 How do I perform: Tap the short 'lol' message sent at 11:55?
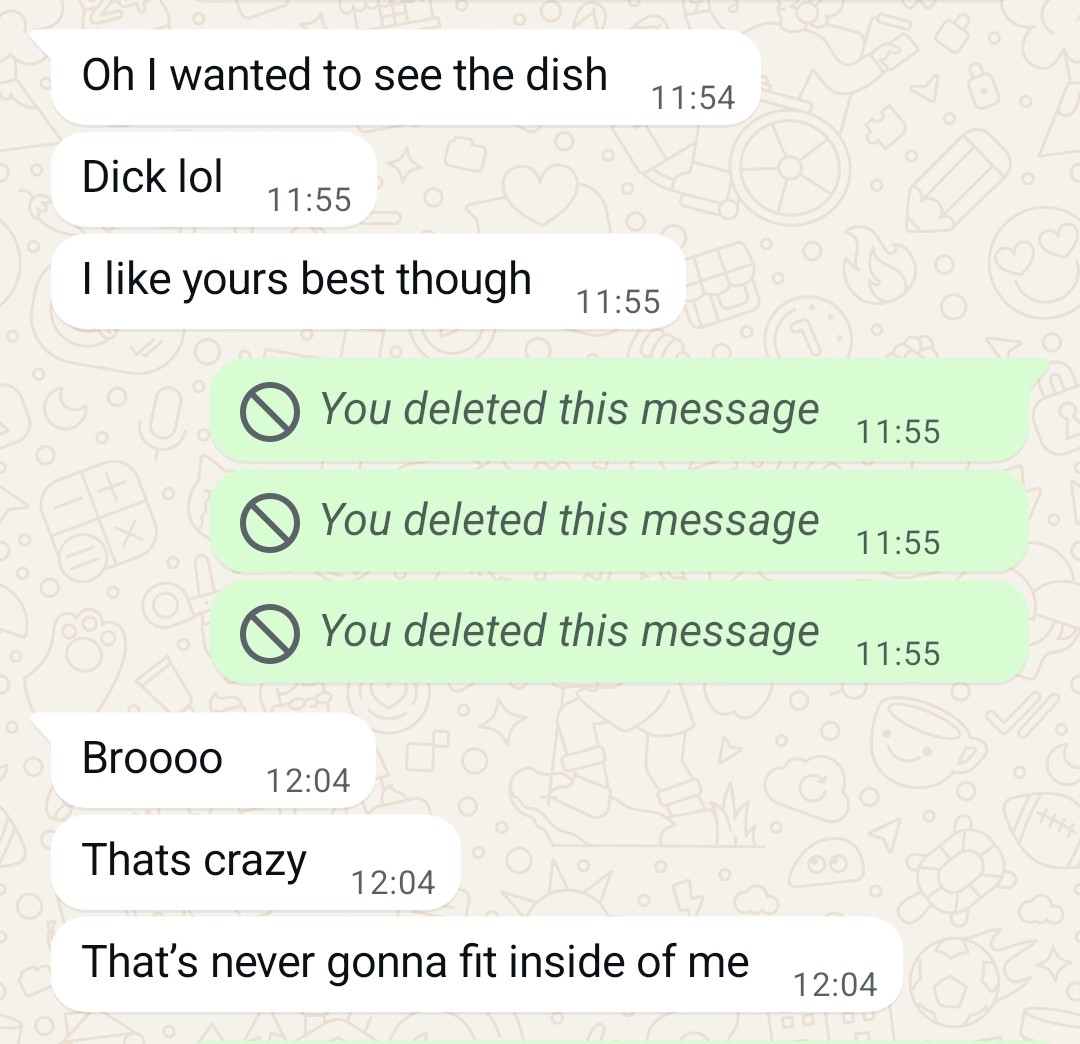tap(214, 179)
